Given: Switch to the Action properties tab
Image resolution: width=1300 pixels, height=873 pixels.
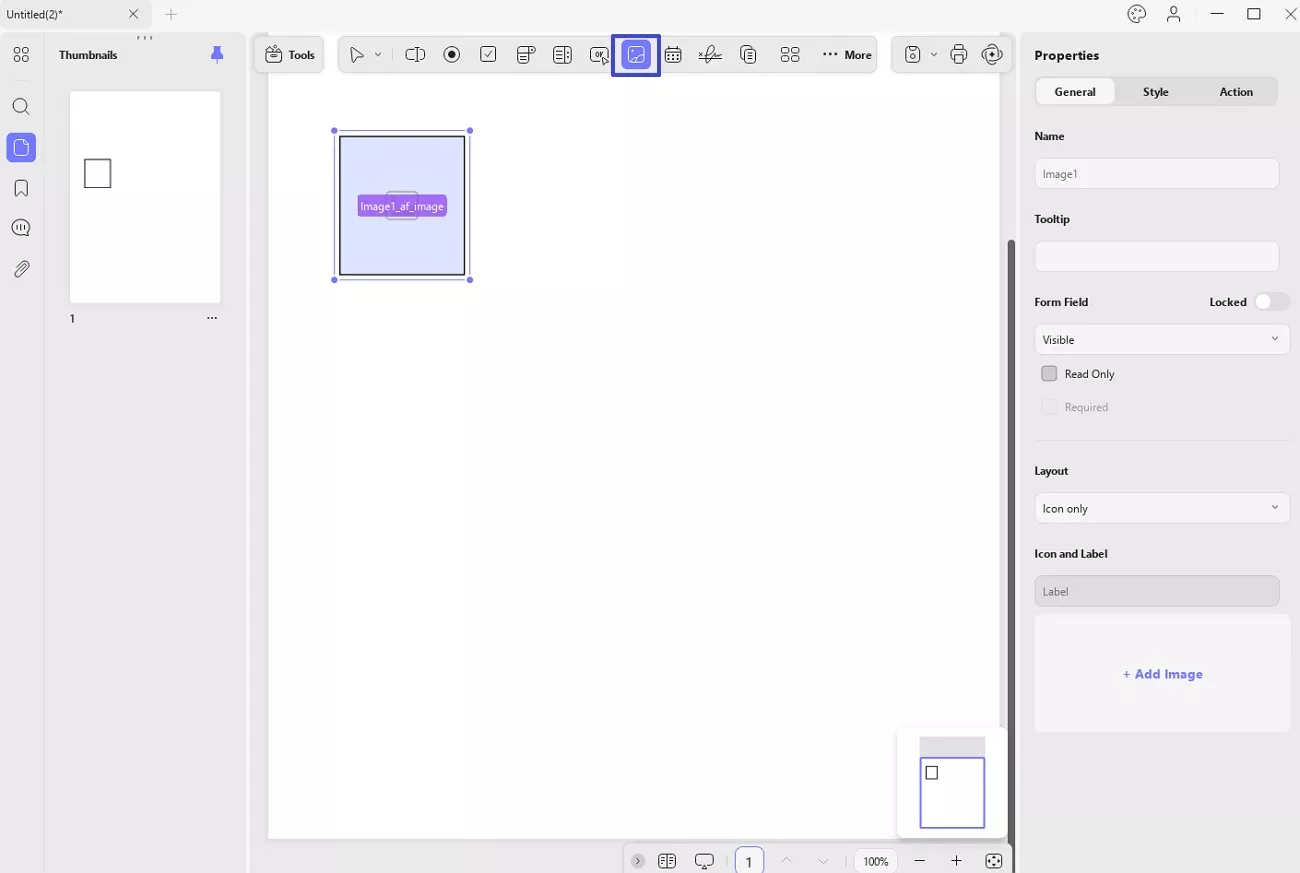Looking at the screenshot, I should 1236,91.
